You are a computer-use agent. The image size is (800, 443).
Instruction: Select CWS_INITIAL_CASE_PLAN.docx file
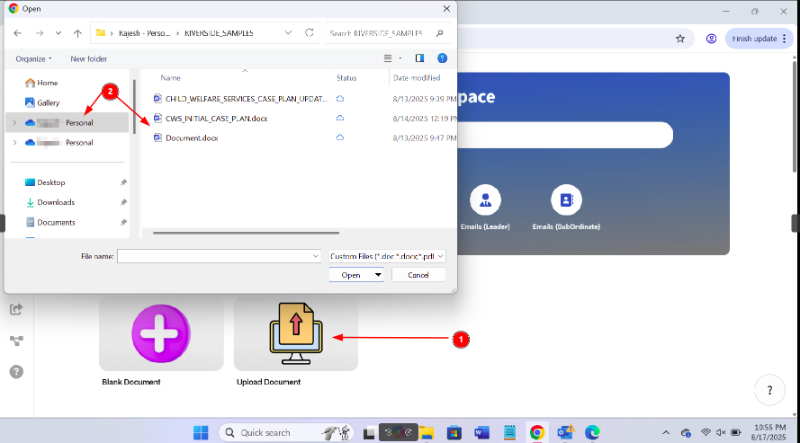(x=216, y=118)
